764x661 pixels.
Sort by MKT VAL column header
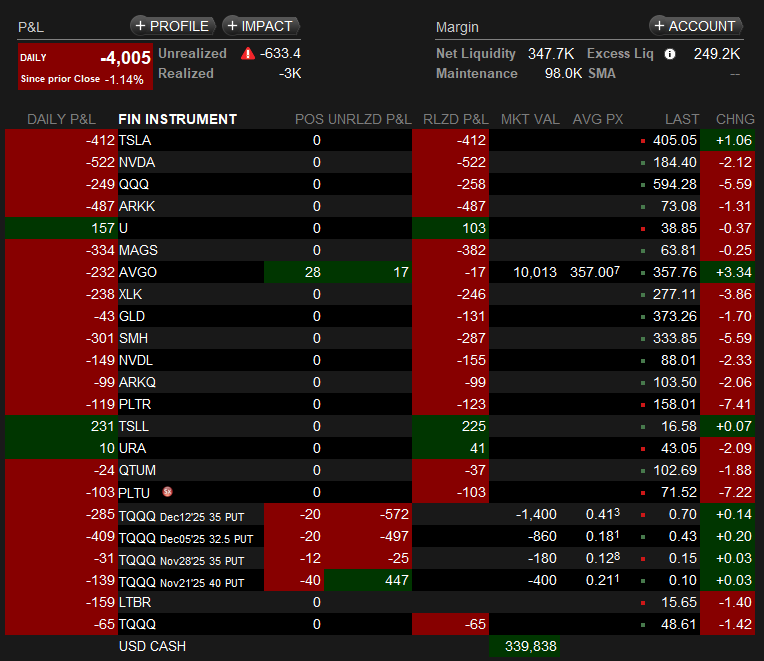pos(530,119)
